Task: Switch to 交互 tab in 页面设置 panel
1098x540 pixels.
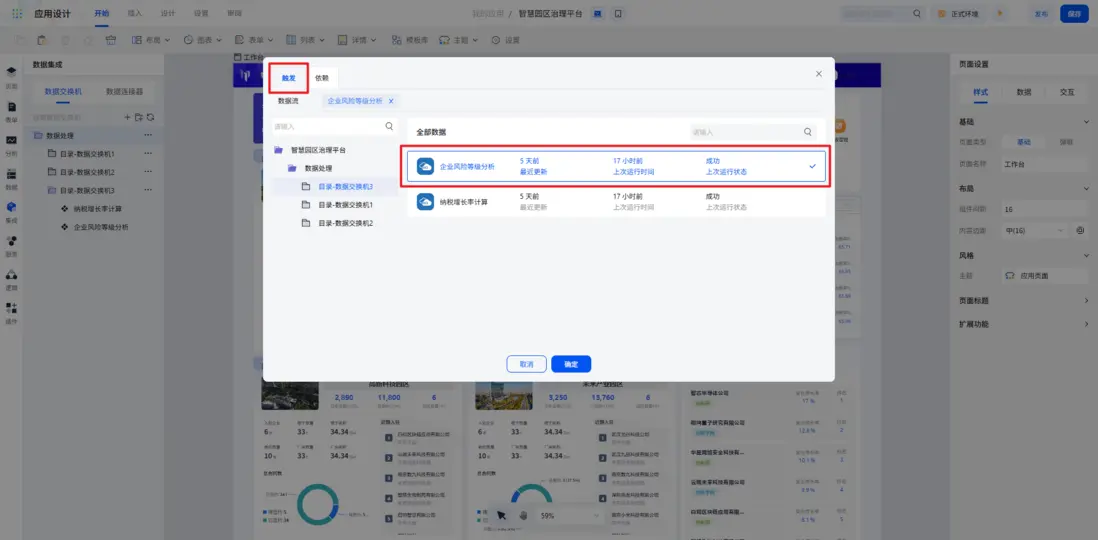Action: click(1066, 92)
